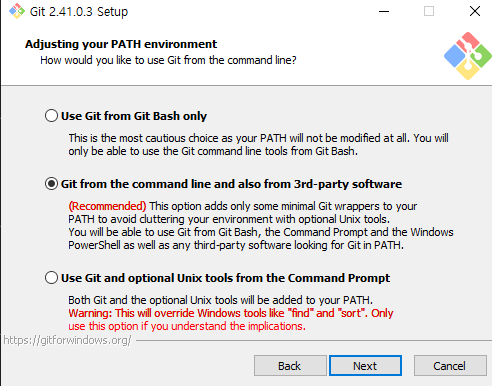The image size is (492, 386).
Task: Click the large Git logo in the header
Action: click(x=468, y=56)
